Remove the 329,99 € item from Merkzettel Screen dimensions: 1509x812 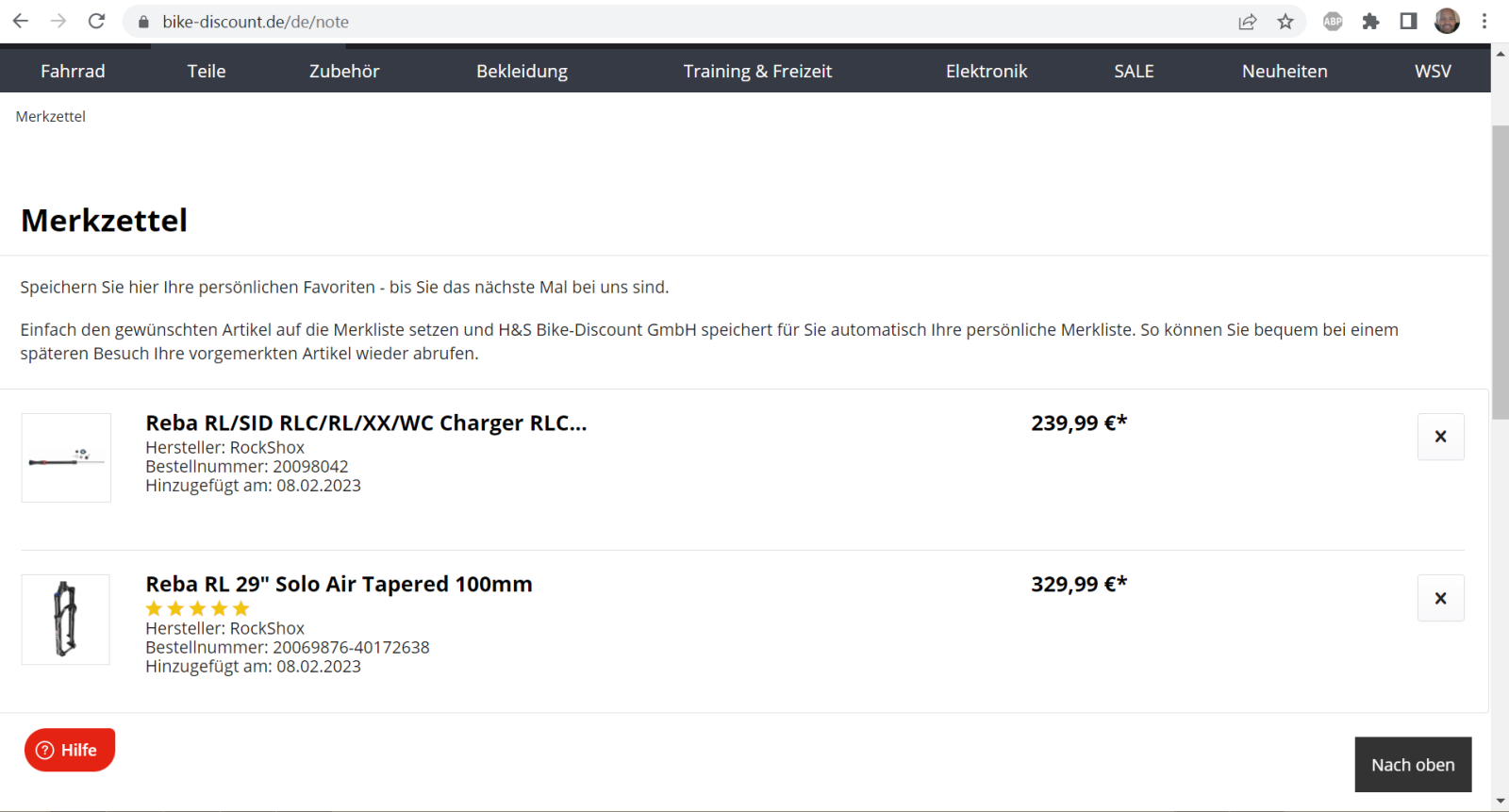(1440, 598)
